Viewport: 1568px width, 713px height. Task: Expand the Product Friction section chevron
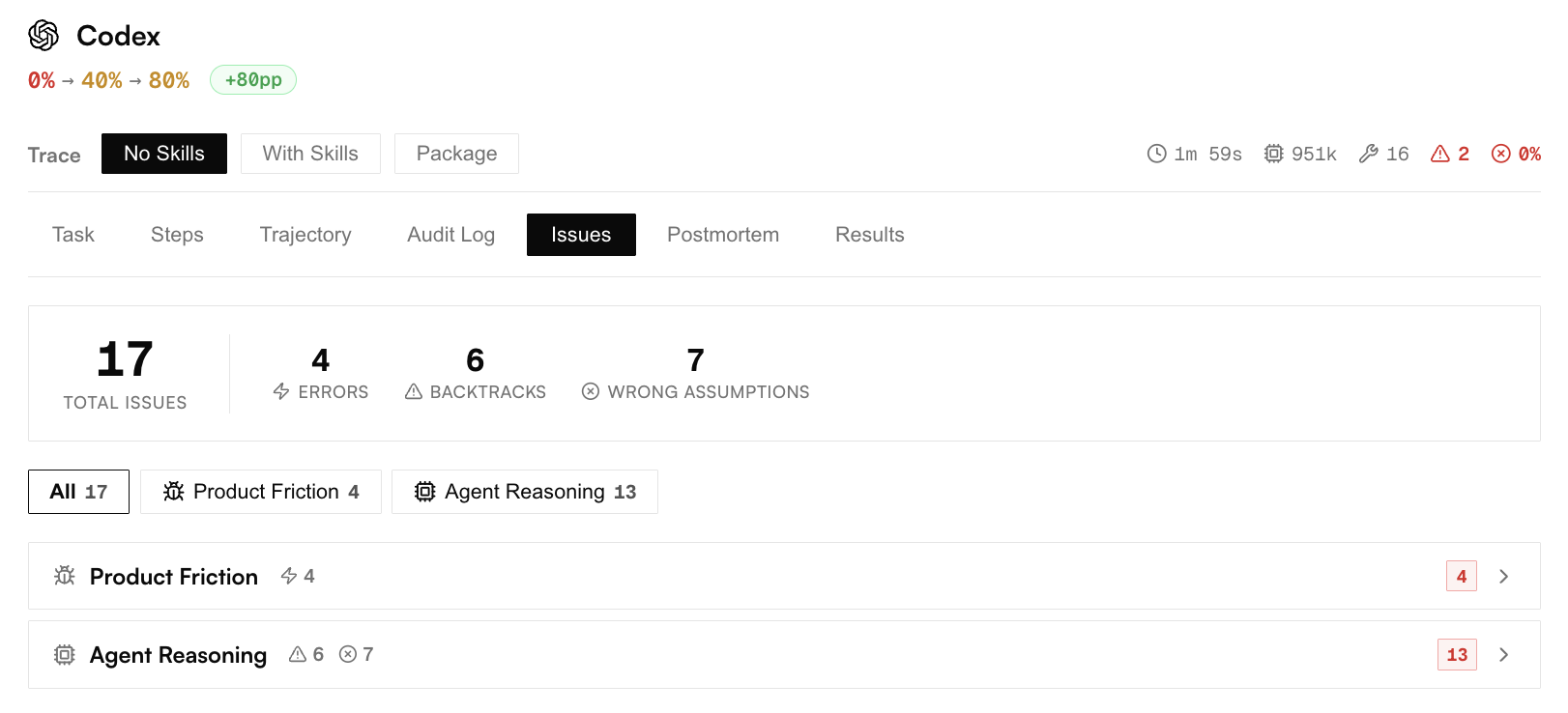tap(1503, 577)
